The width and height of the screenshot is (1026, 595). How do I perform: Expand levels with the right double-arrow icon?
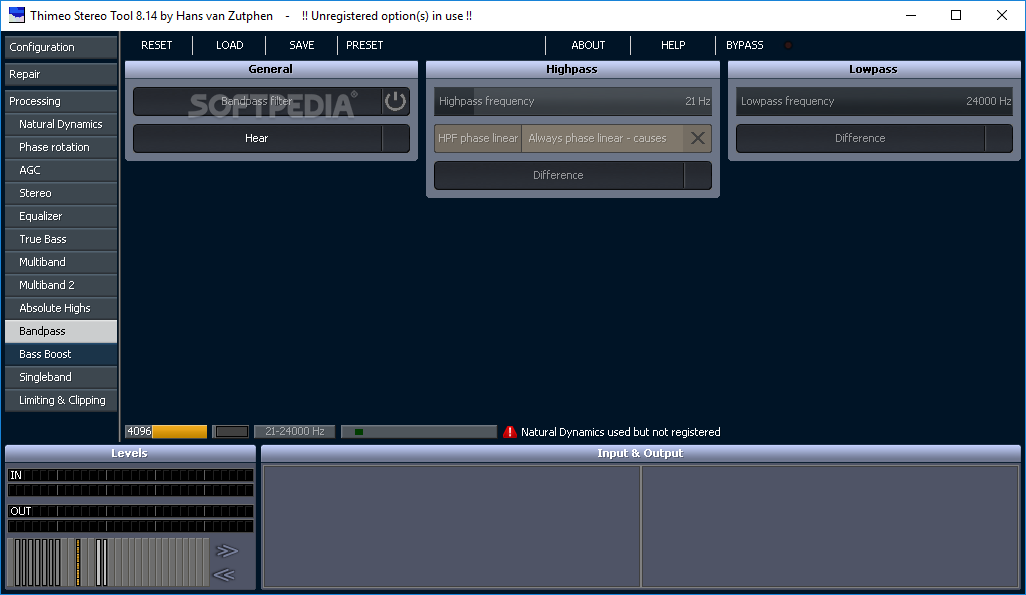click(x=226, y=550)
